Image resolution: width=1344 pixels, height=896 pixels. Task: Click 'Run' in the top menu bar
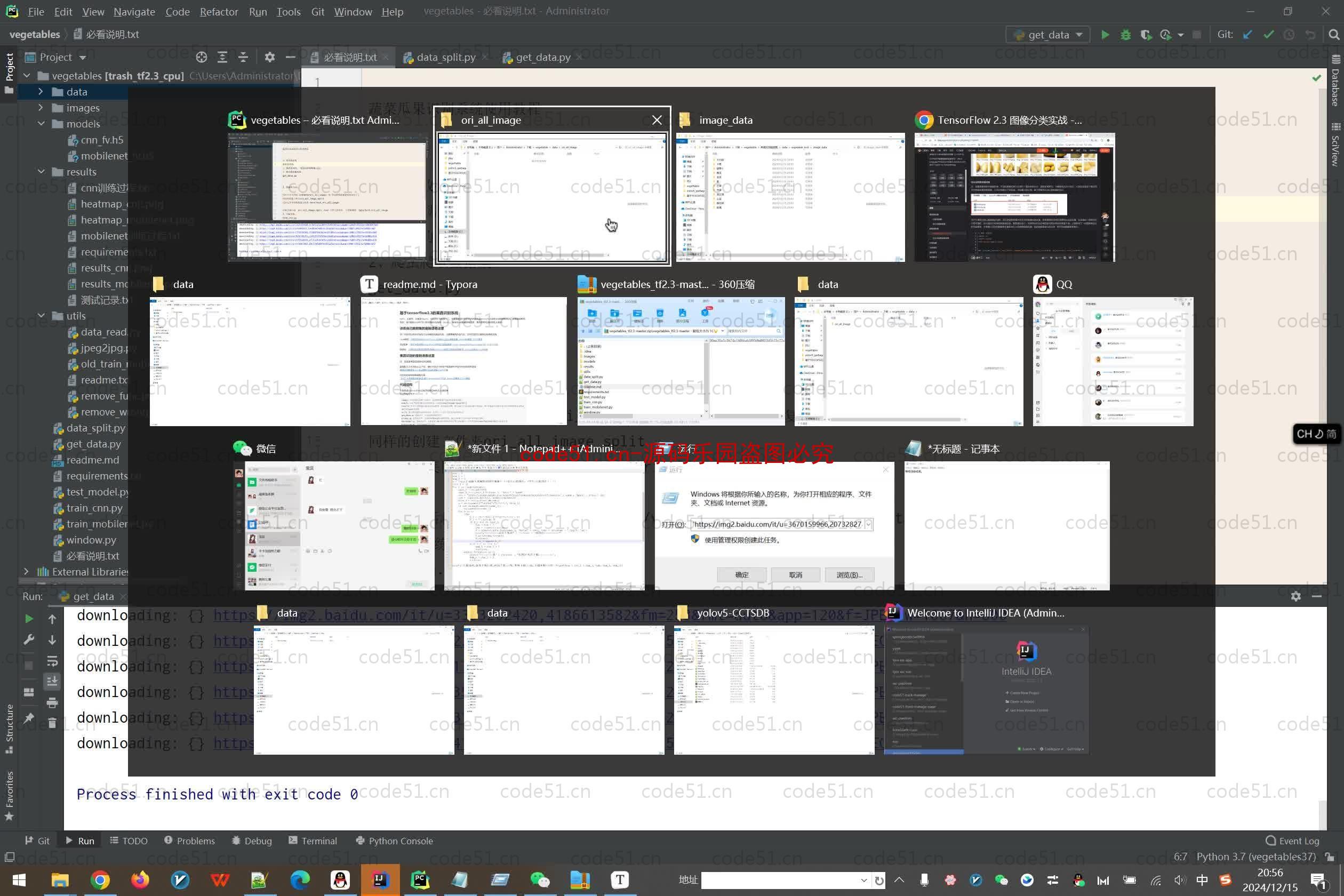[x=257, y=10]
